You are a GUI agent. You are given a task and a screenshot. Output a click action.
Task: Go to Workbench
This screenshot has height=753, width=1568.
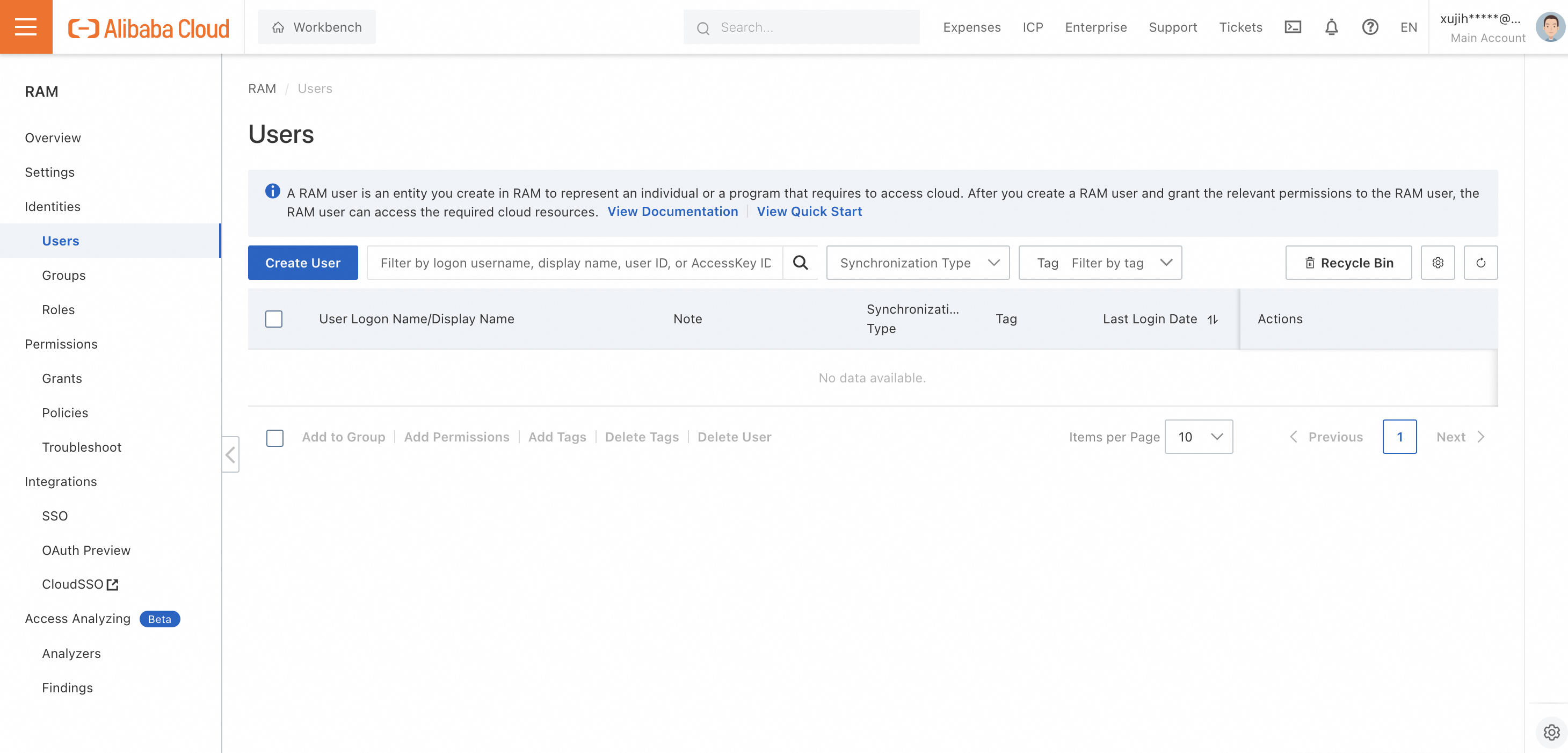point(316,27)
